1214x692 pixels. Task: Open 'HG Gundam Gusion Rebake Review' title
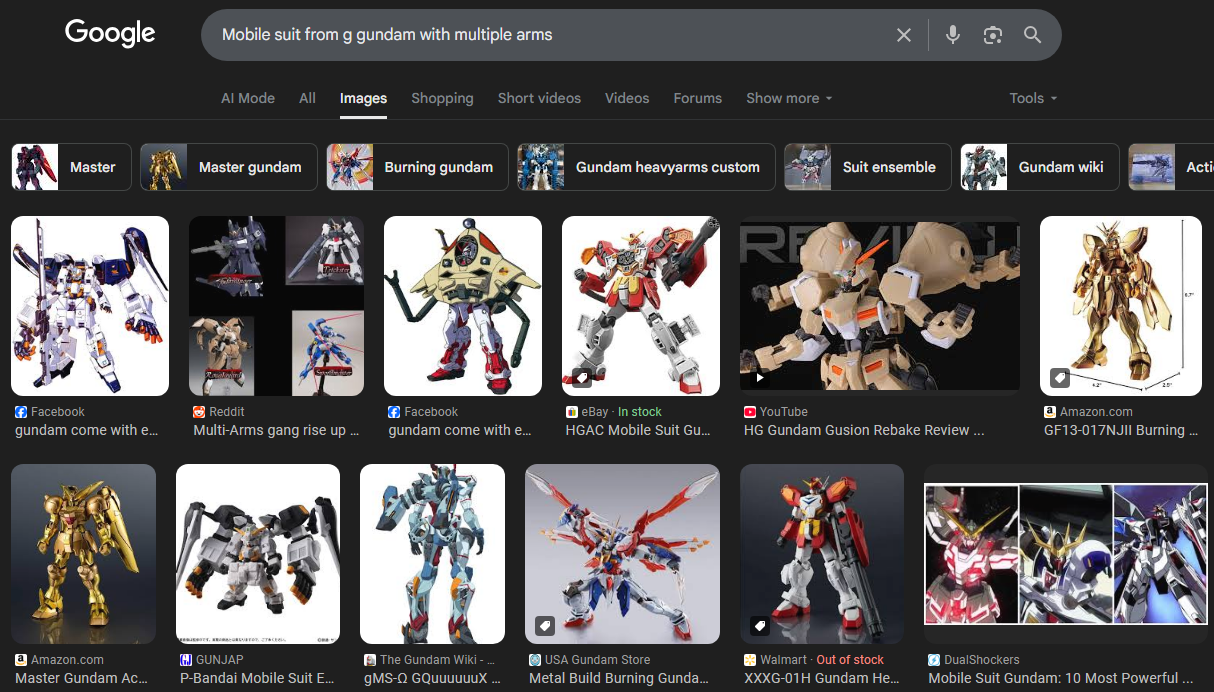[x=864, y=430]
